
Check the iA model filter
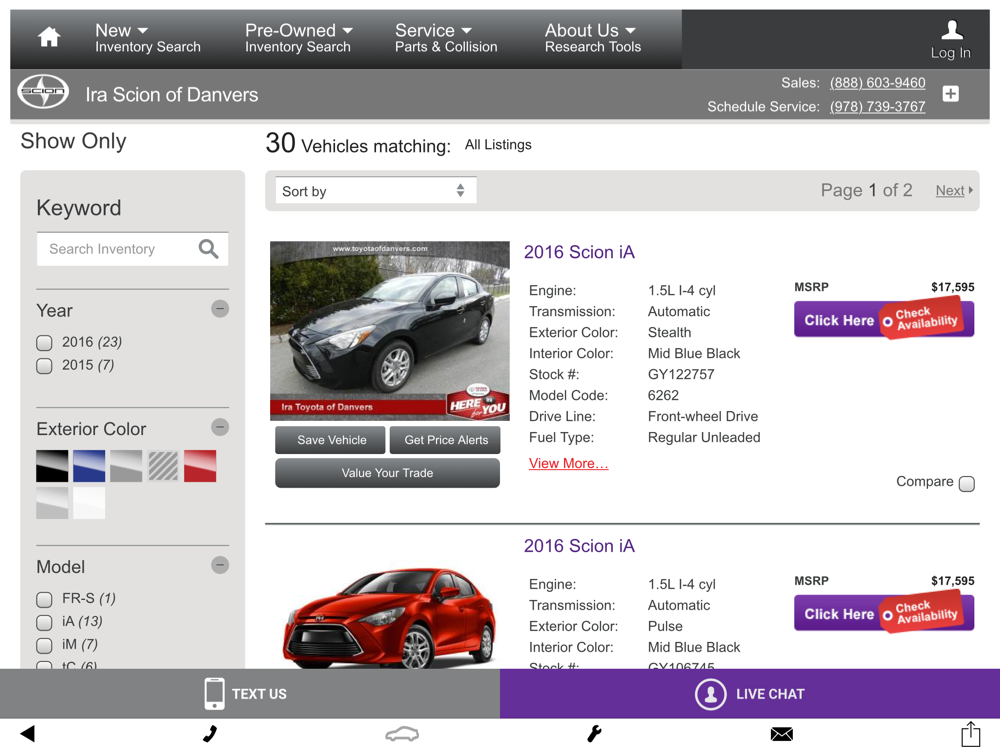(x=44, y=622)
